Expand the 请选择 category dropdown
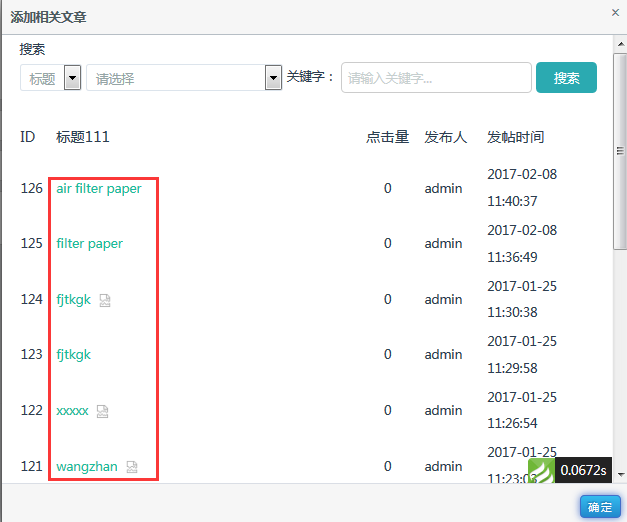627x522 pixels. coord(184,78)
